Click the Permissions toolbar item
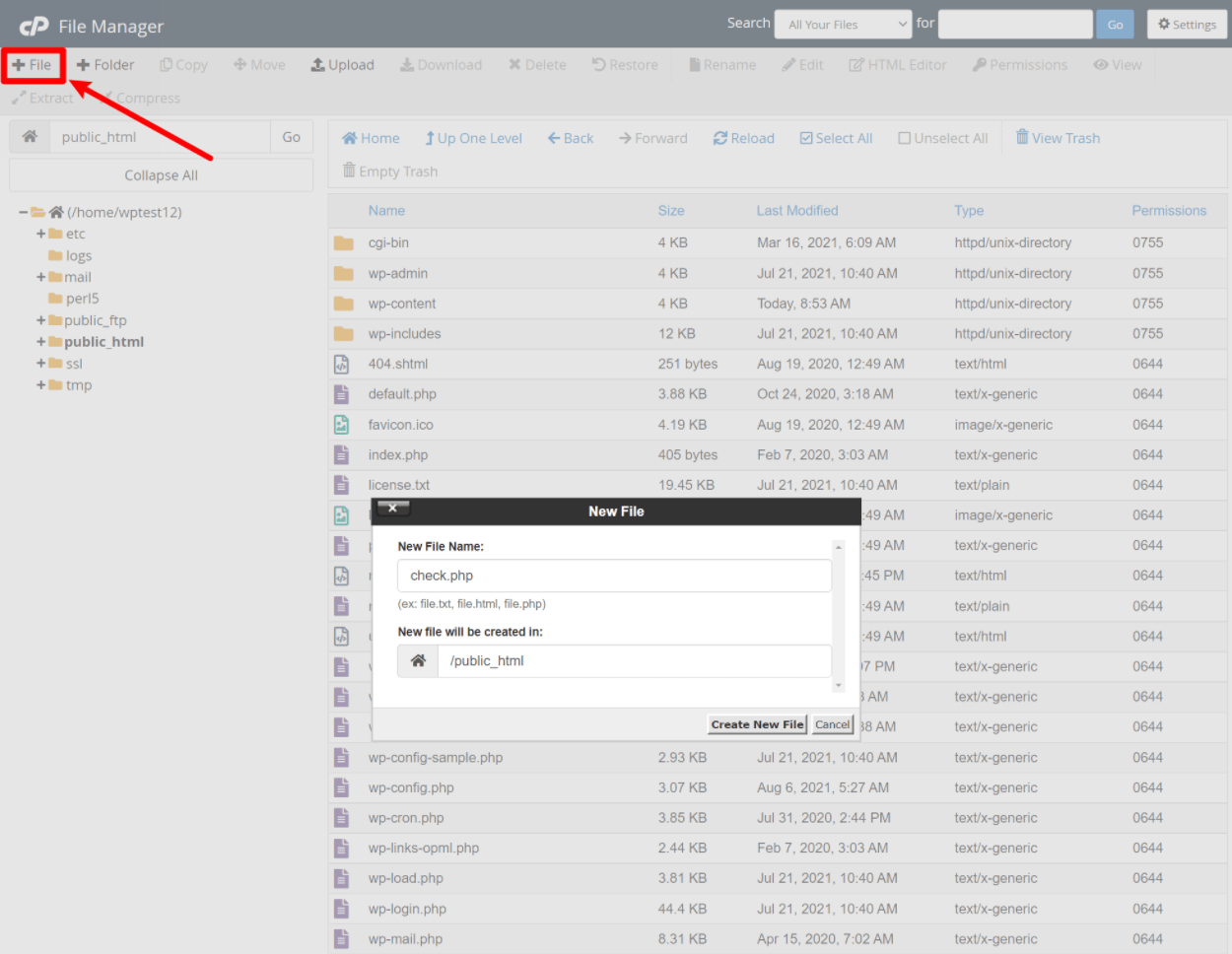The width and height of the screenshot is (1232, 954). point(1020,65)
